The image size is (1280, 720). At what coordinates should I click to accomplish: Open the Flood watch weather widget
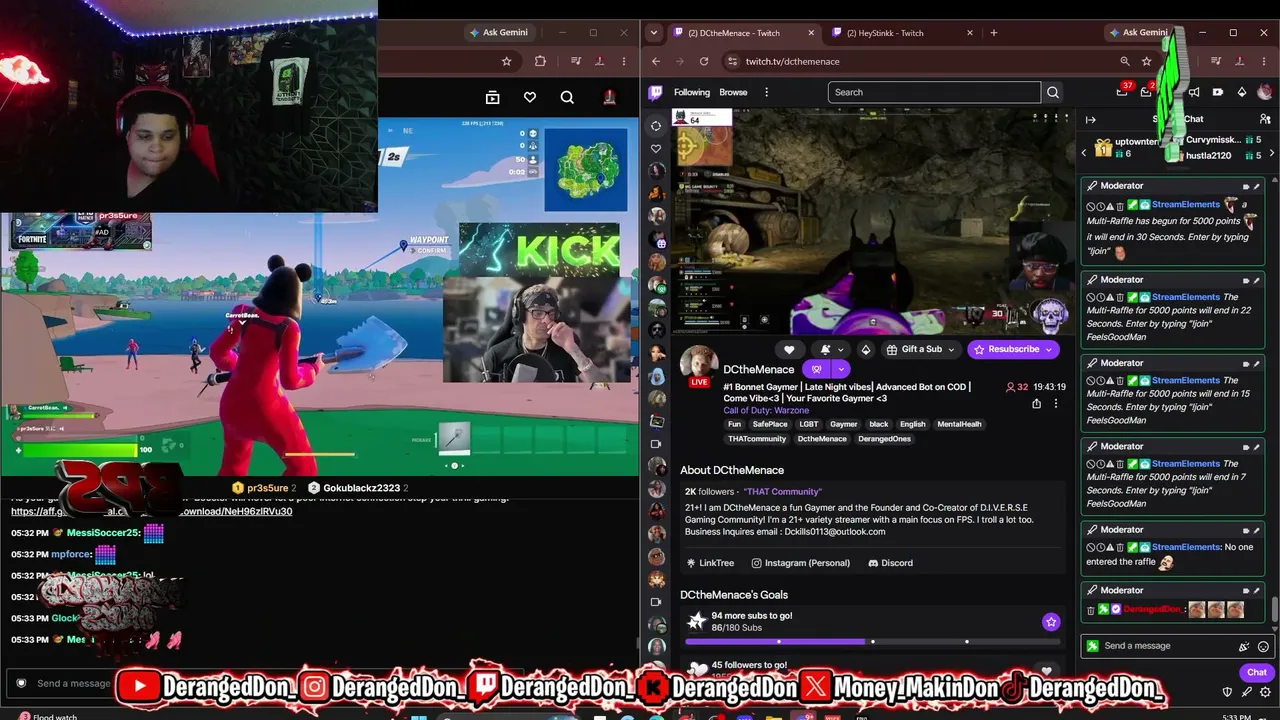pos(47,716)
